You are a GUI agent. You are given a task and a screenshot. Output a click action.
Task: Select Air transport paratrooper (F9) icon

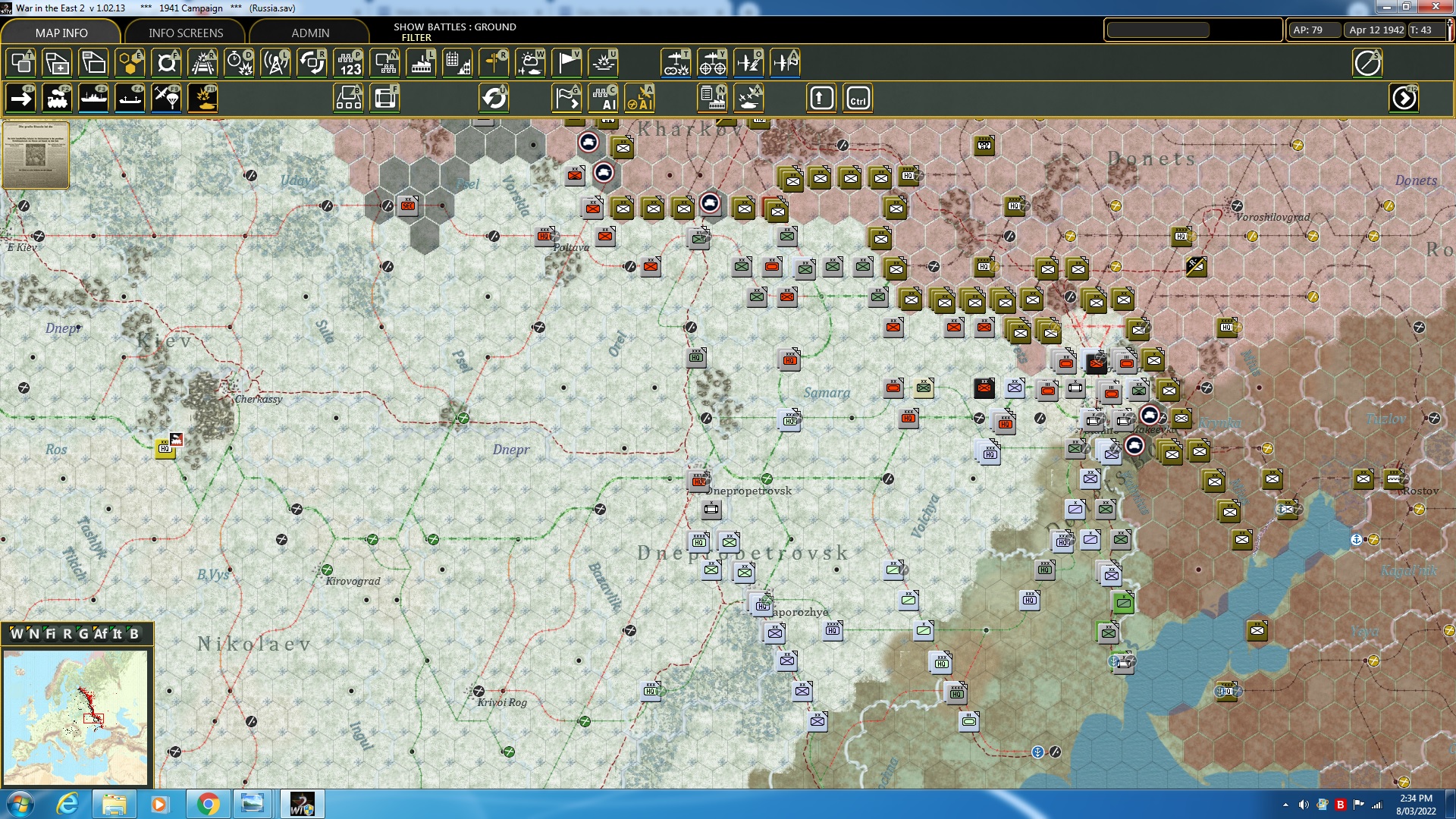click(166, 98)
